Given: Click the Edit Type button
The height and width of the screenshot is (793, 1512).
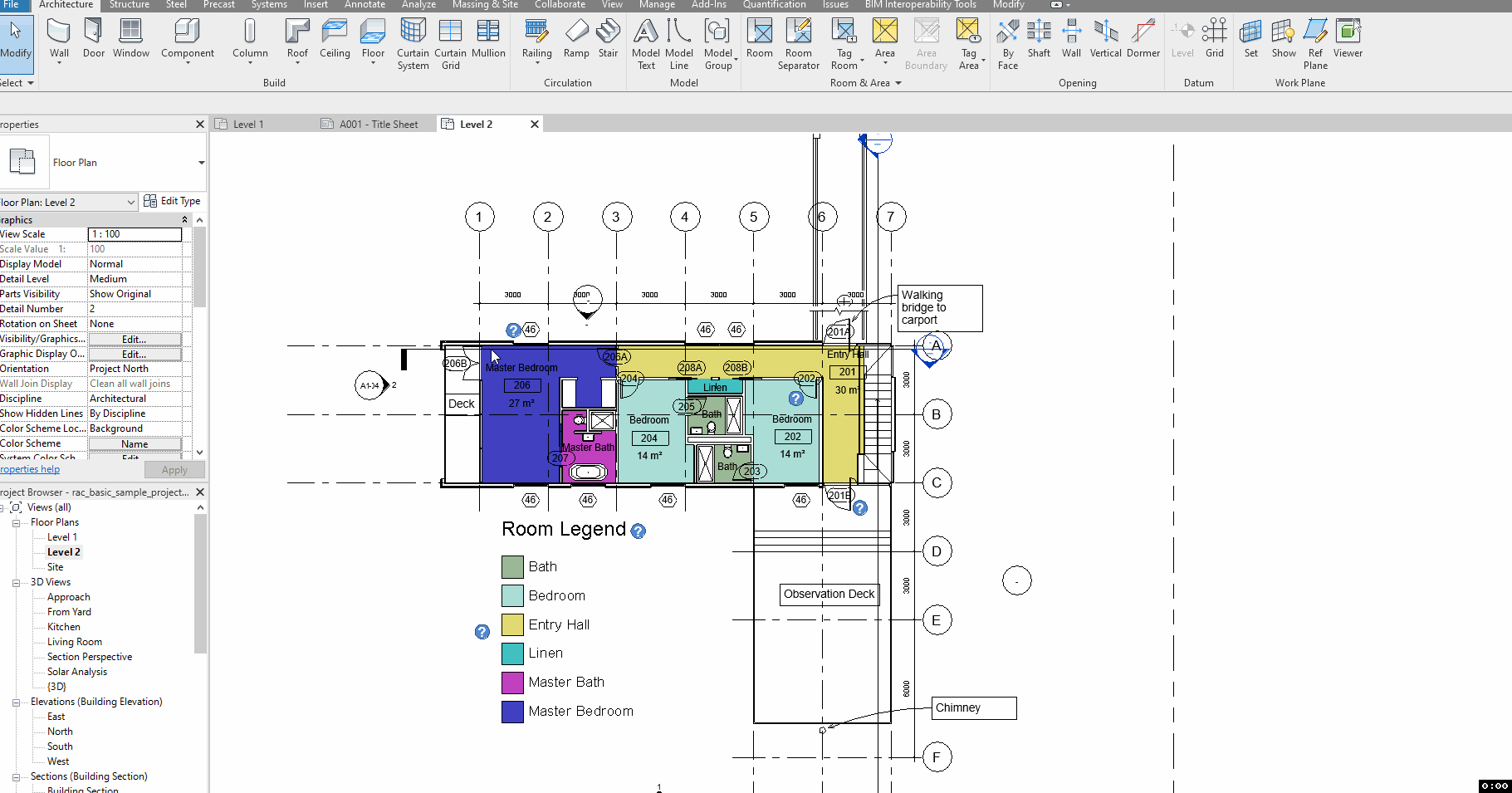Looking at the screenshot, I should (173, 201).
